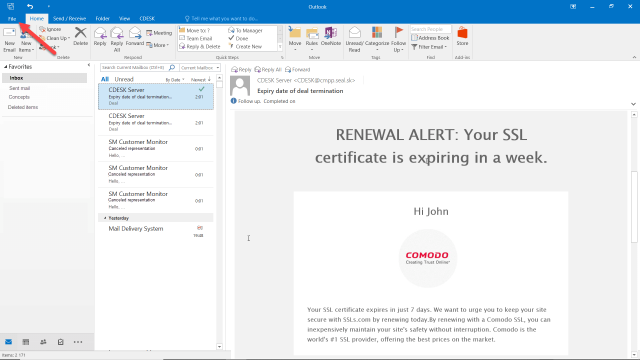Open the Concepts folder
Viewport: 640px width, 360px height.
coord(19,97)
